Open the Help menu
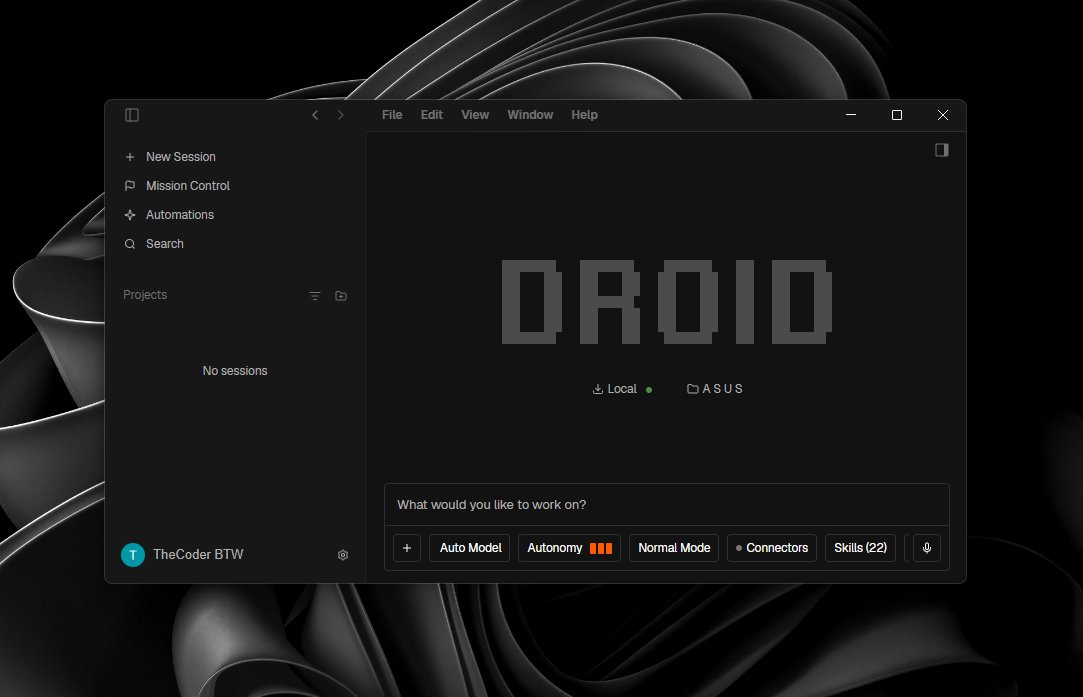Viewport: 1083px width, 697px height. (x=584, y=115)
